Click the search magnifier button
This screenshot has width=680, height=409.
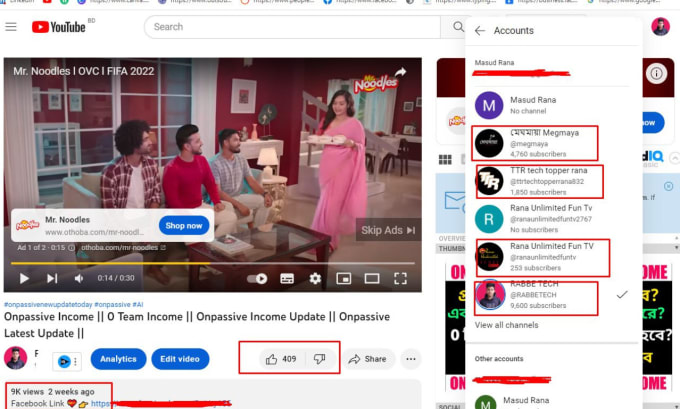tap(458, 27)
